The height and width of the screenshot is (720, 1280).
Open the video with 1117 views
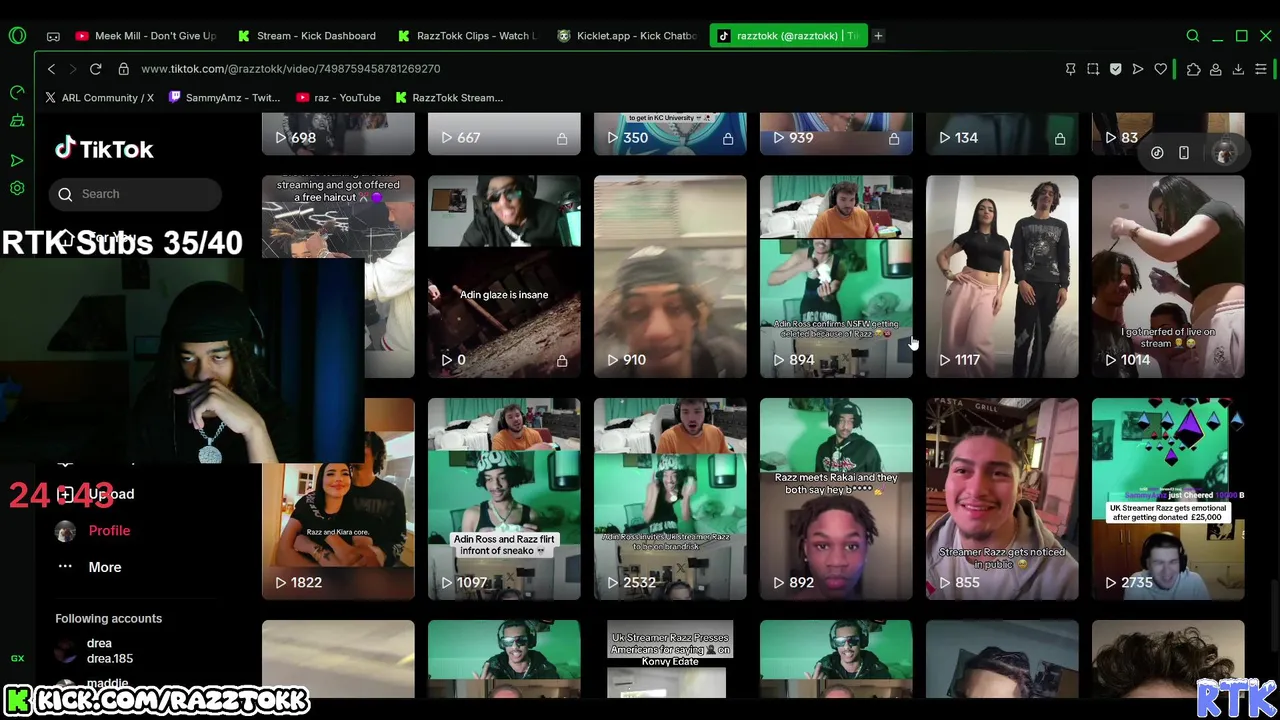[x=1002, y=276]
